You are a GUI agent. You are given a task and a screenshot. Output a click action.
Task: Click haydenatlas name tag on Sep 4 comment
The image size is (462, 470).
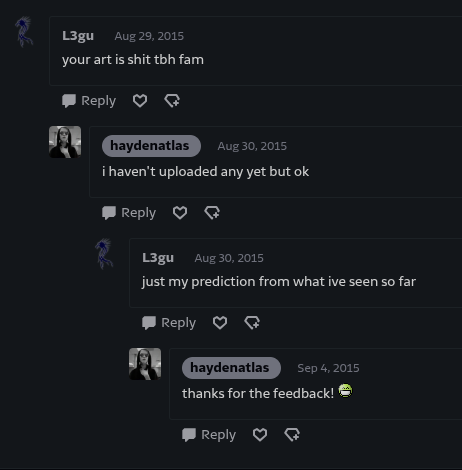(231, 368)
